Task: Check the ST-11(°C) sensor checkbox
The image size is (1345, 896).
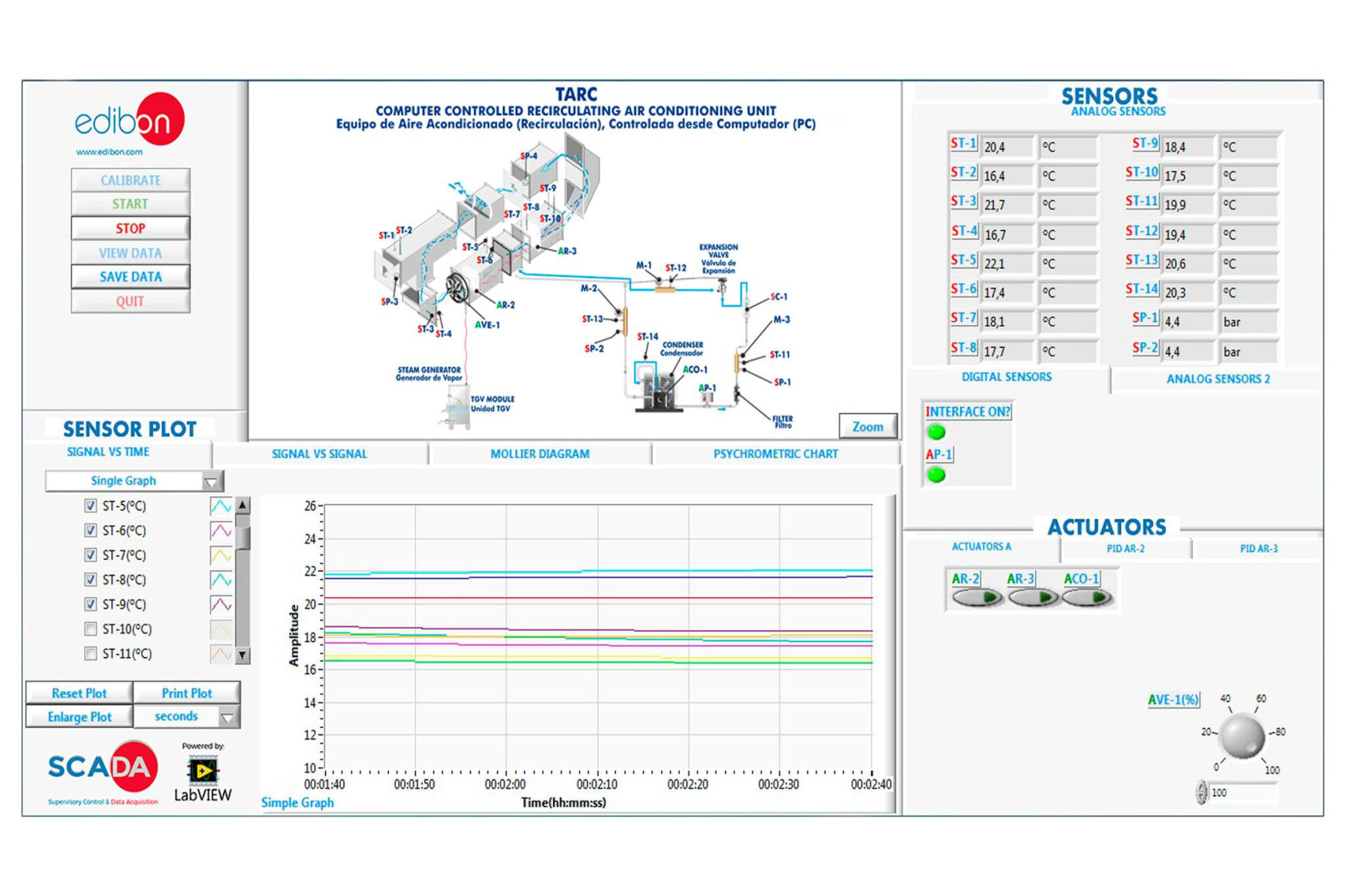Action: [x=91, y=653]
